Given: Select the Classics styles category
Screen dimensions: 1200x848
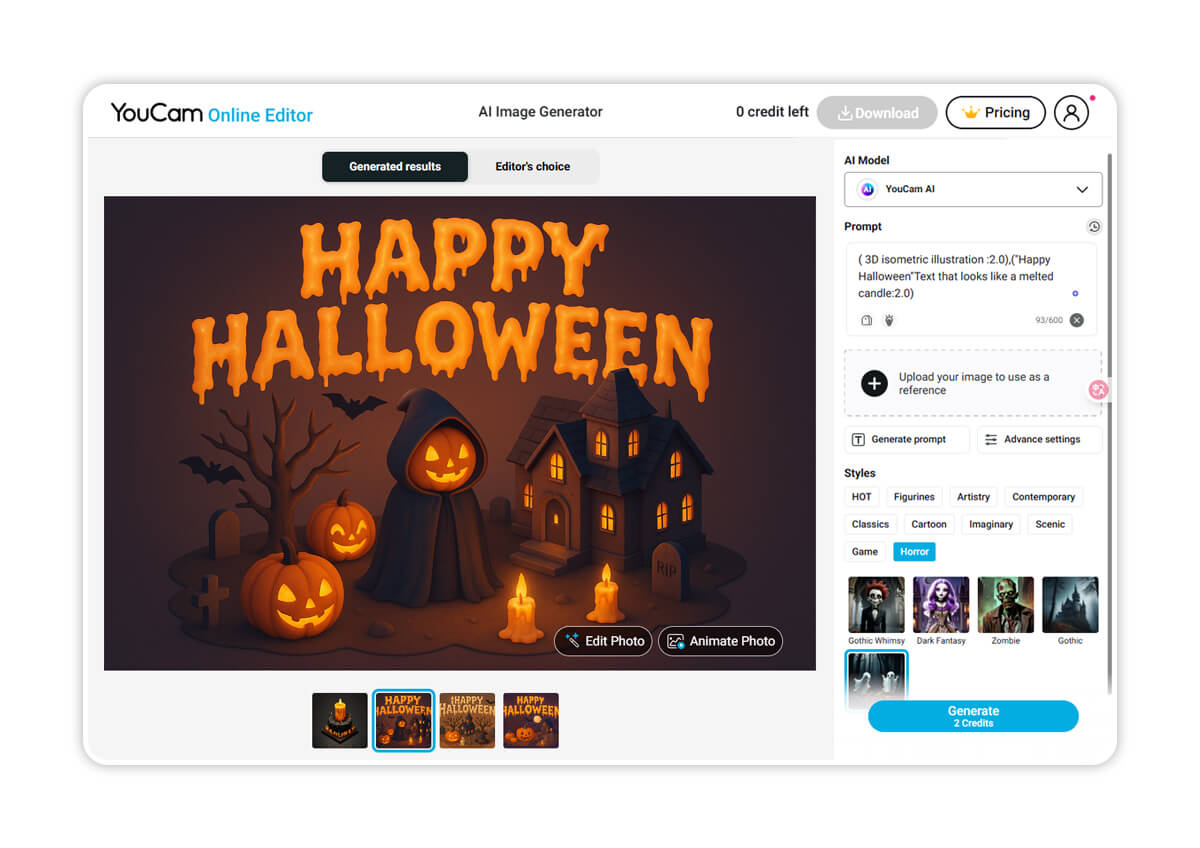Looking at the screenshot, I should [x=870, y=524].
